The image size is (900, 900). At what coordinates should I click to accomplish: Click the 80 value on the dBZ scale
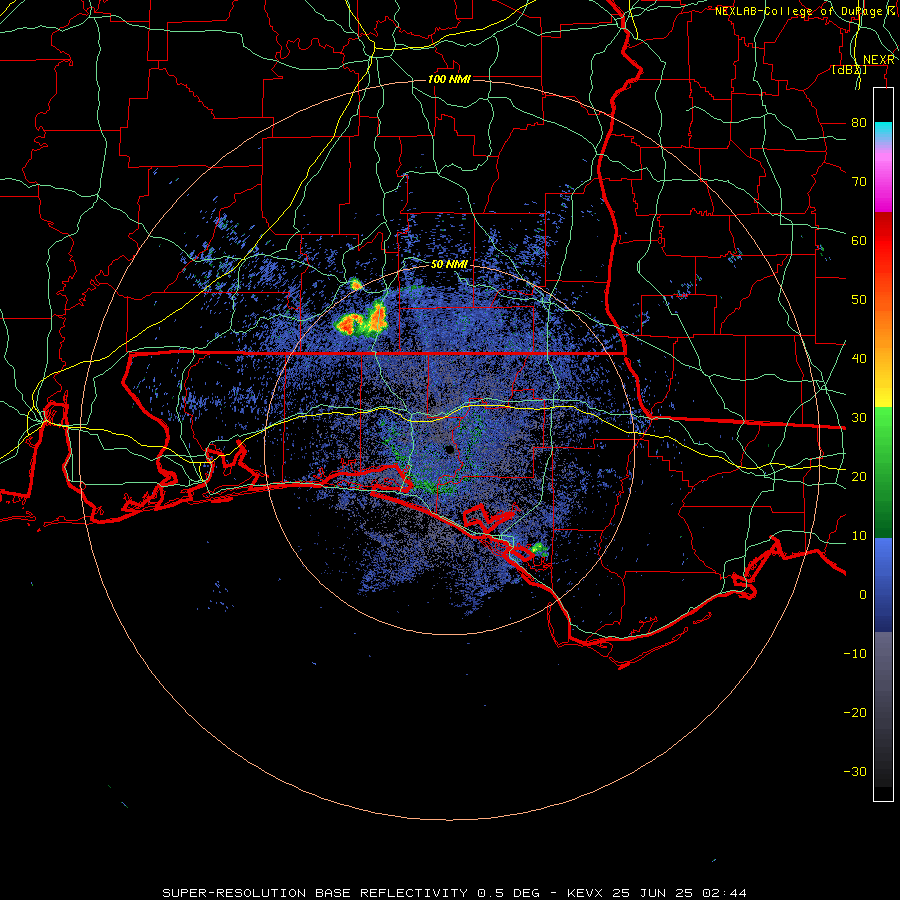pyautogui.click(x=859, y=123)
